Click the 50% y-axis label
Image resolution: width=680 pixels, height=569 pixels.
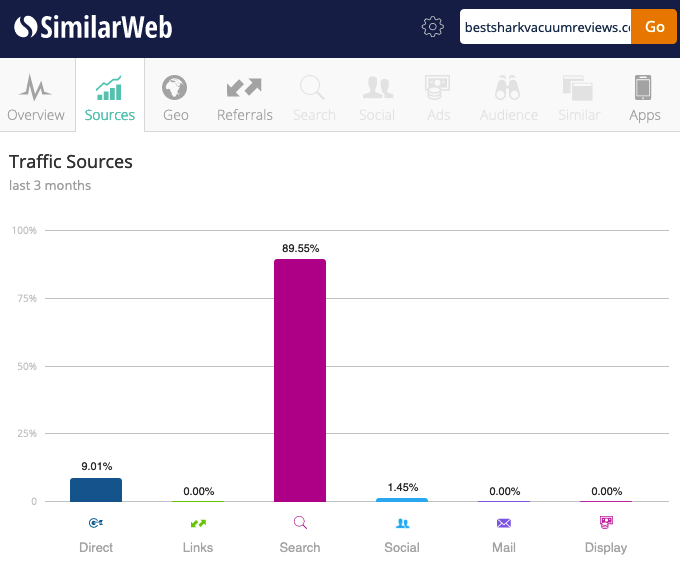pos(27,366)
